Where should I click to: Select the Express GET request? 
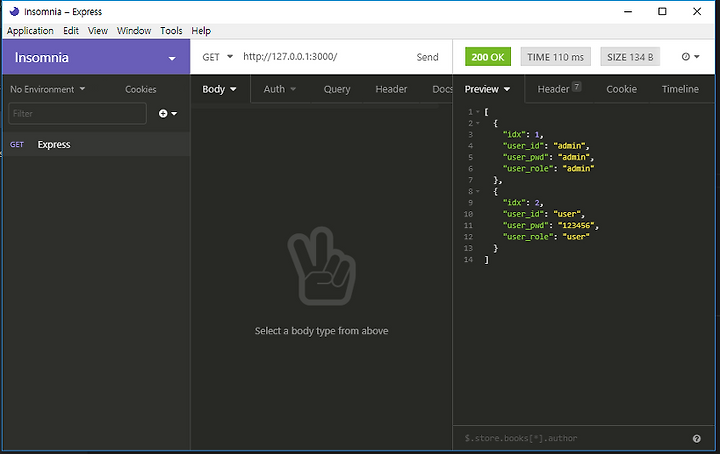pos(96,144)
